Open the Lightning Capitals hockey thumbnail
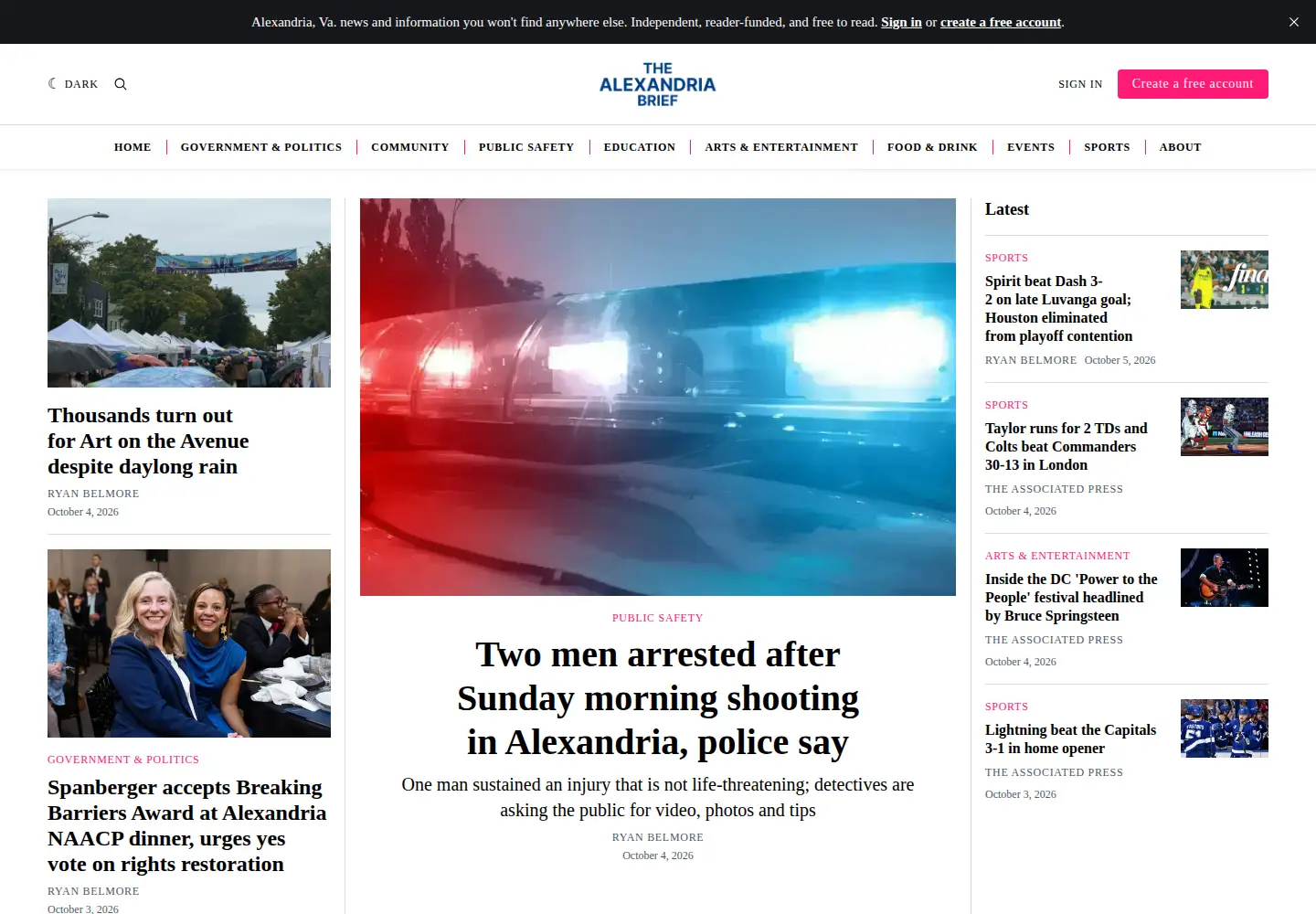The height and width of the screenshot is (914, 1316). (1225, 728)
